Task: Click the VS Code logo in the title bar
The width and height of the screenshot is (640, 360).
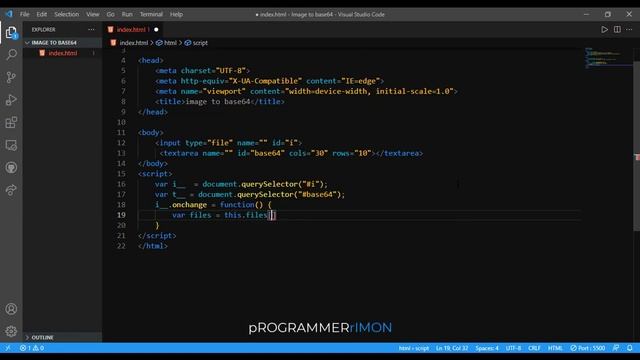Action: coord(9,14)
